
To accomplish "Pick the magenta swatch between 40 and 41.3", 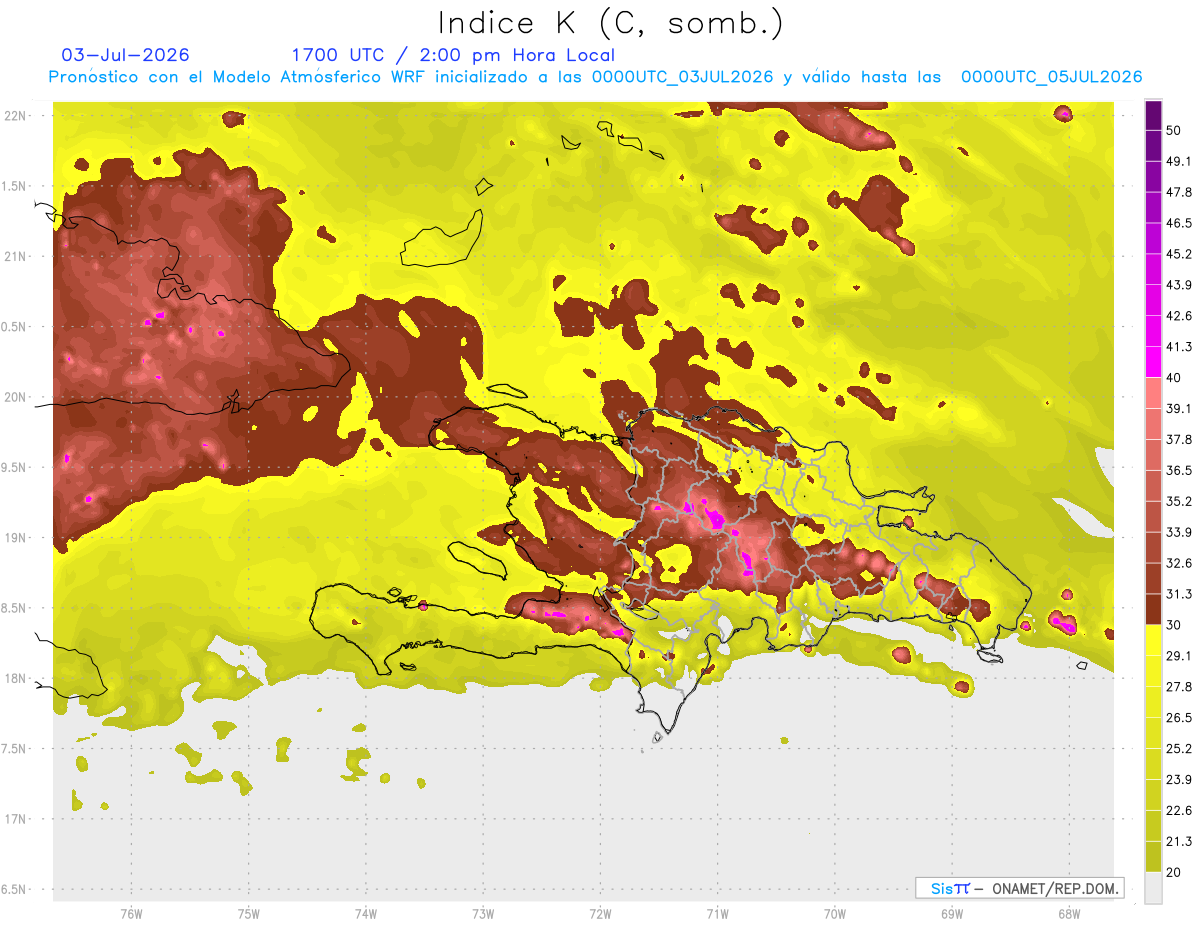I will click(x=1153, y=362).
